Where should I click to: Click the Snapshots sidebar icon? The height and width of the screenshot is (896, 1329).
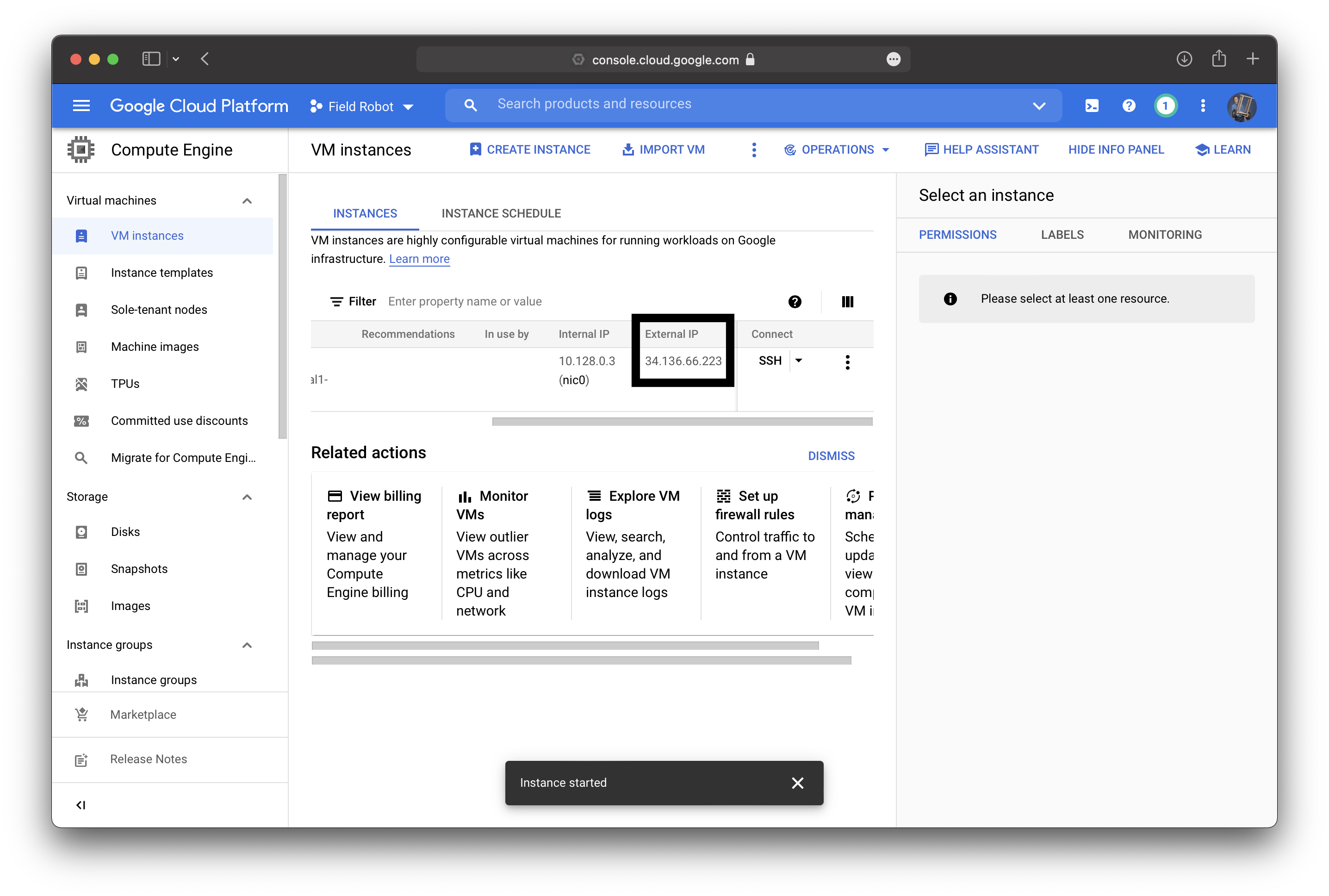click(82, 569)
